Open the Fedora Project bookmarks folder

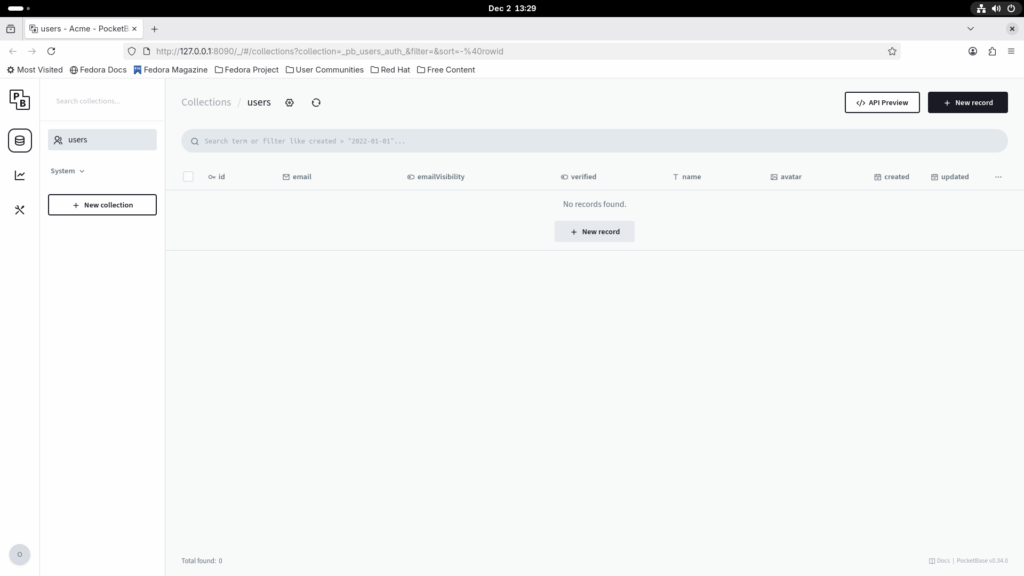coord(247,70)
